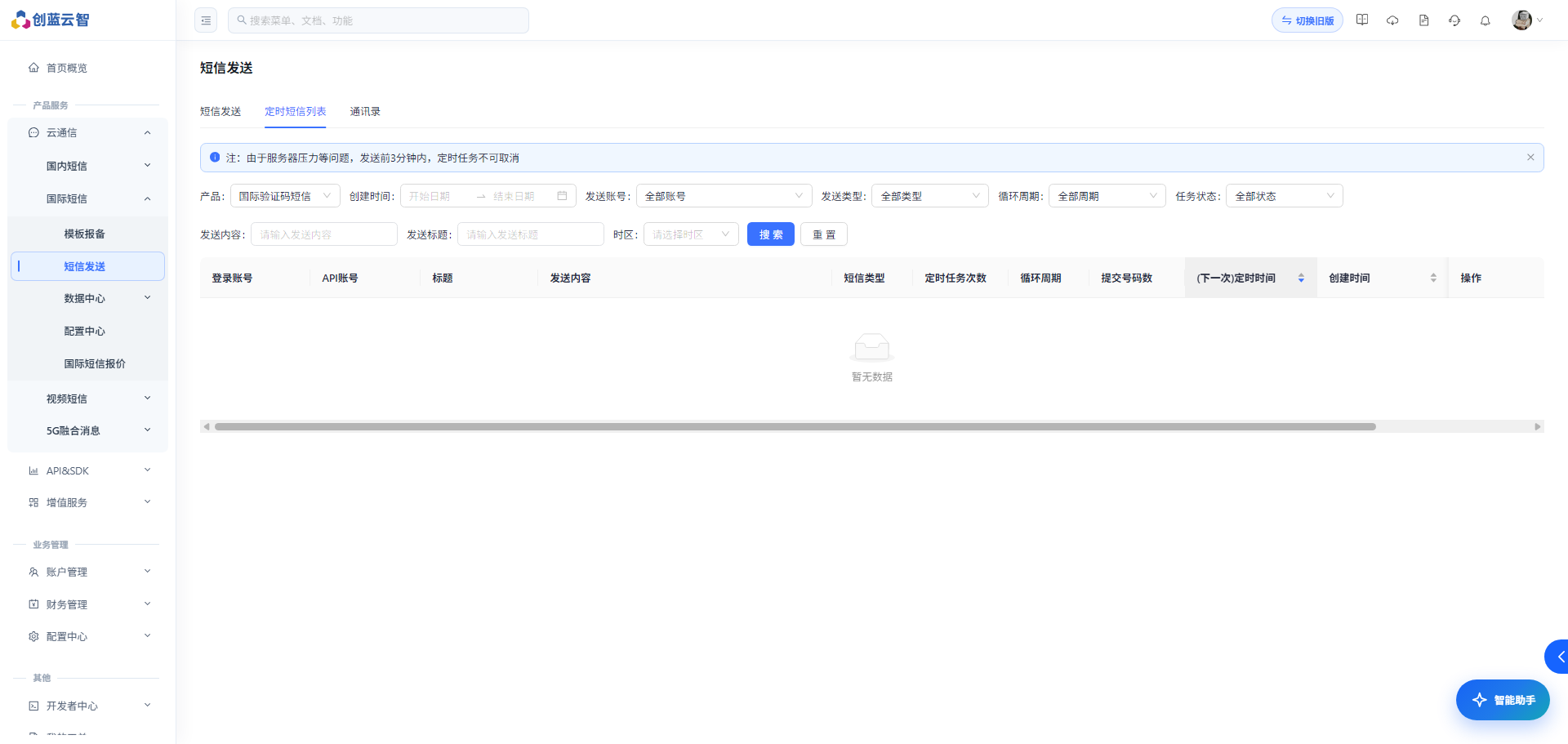Click the search box for menus, docs and functions
Screen dimensions: 1568x744
(x=378, y=20)
